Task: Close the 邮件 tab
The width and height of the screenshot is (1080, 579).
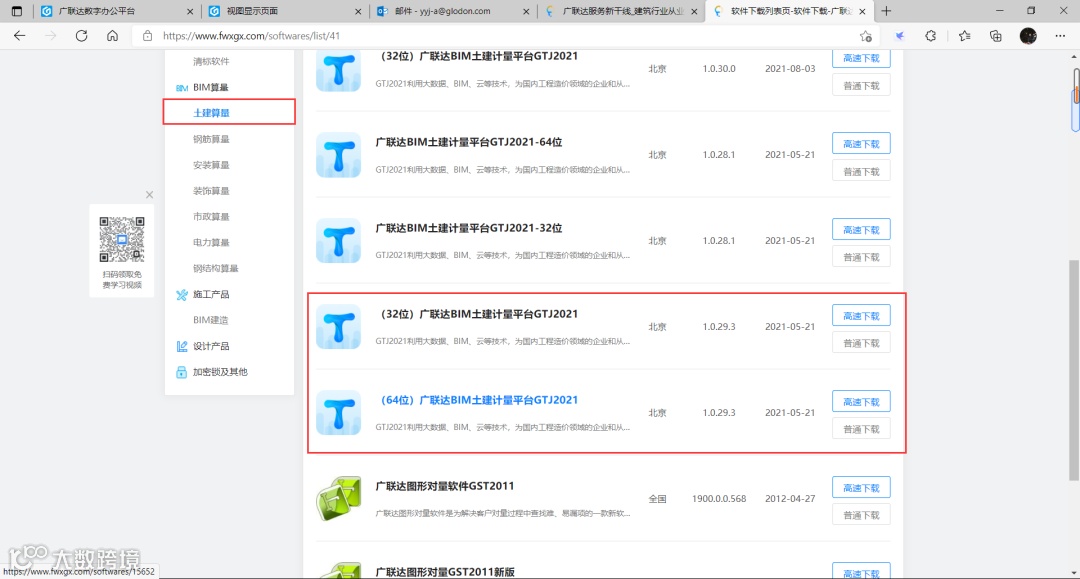Action: [x=526, y=11]
